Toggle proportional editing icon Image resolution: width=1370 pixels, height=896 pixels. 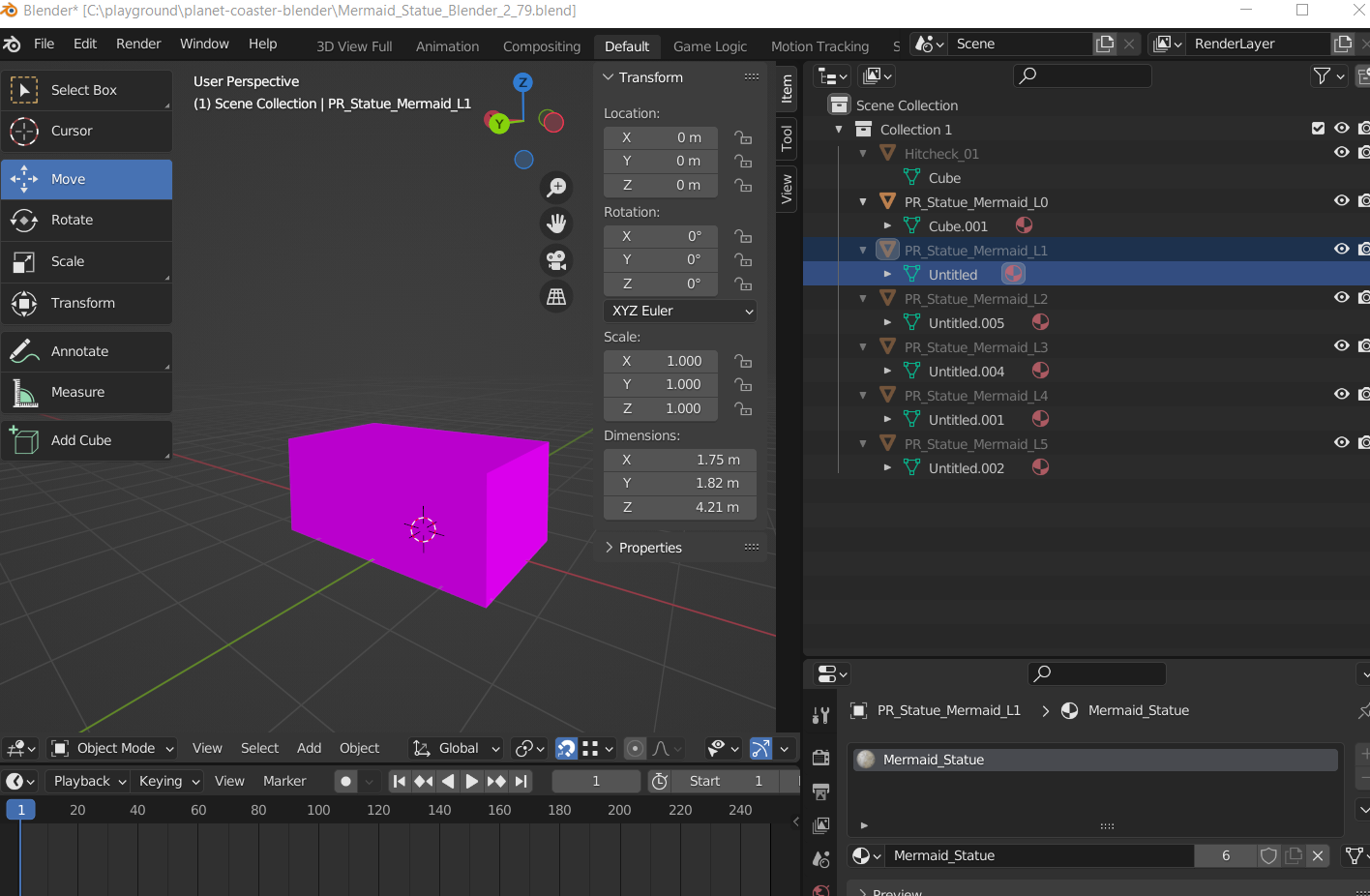tap(635, 748)
